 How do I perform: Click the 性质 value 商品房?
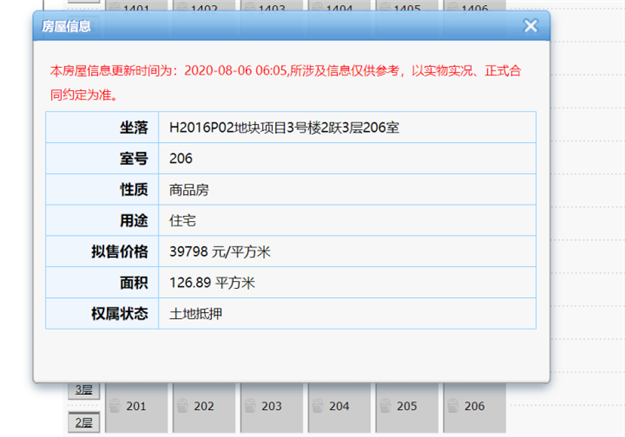click(189, 190)
